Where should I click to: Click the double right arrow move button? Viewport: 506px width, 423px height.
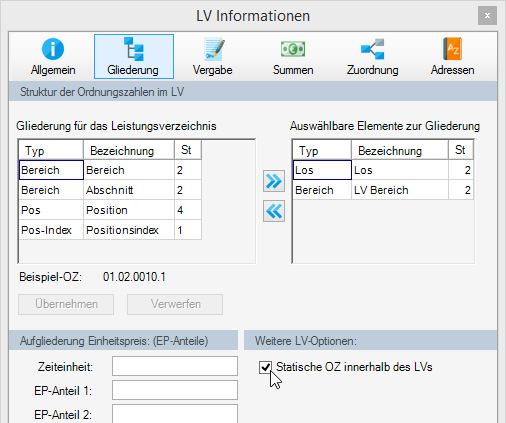[274, 181]
